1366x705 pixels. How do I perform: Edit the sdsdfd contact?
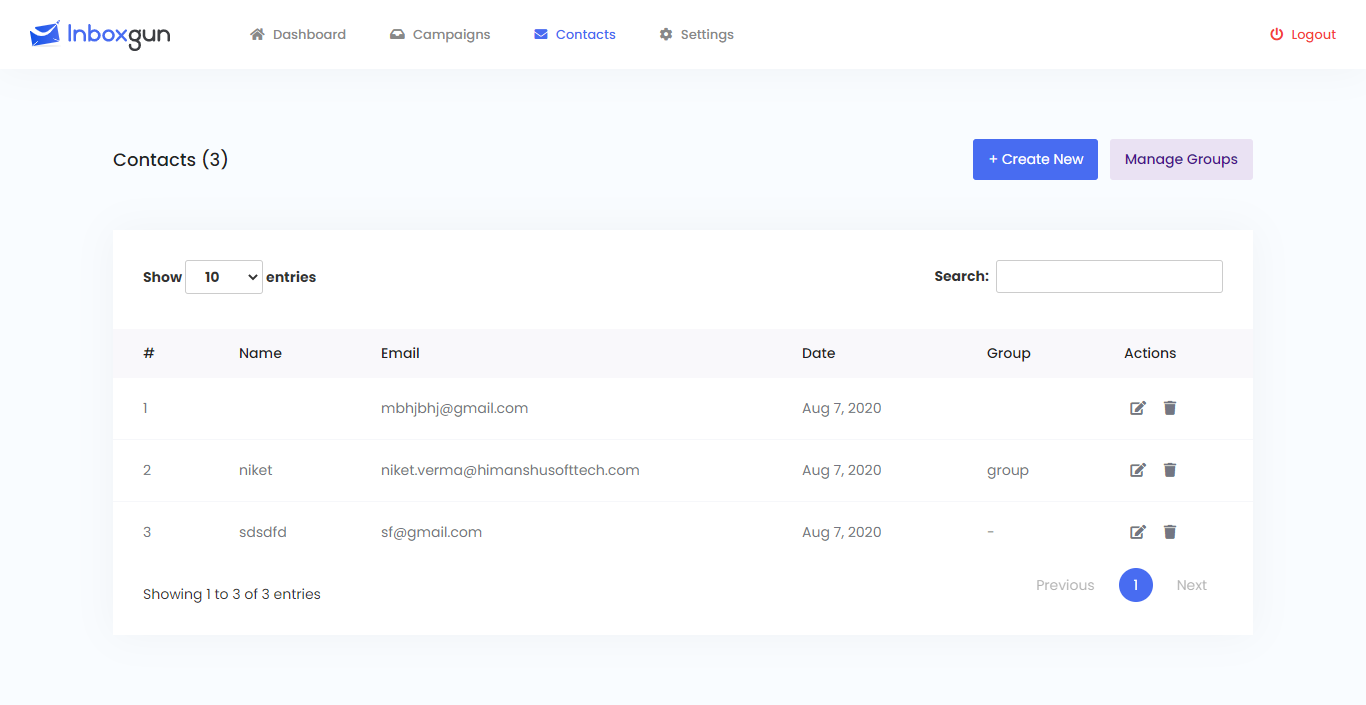coord(1137,532)
